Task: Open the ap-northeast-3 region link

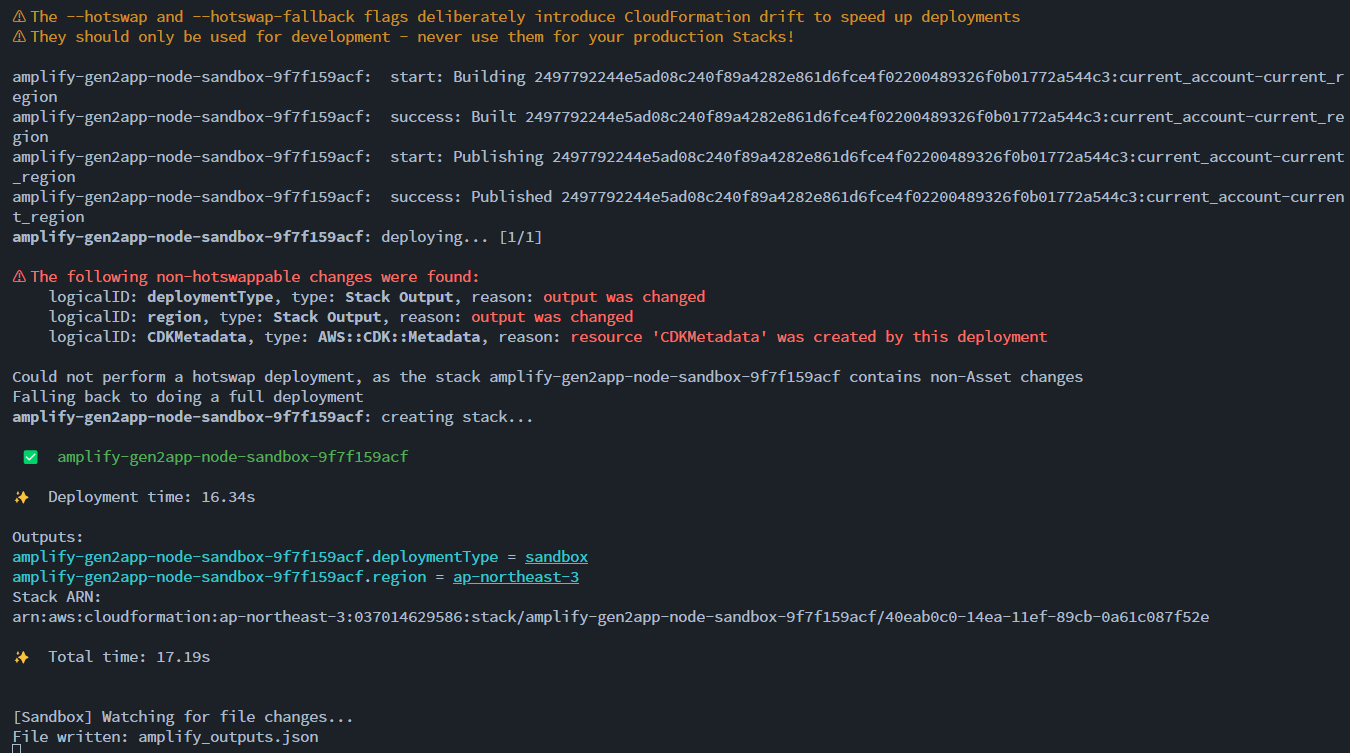Action: [516, 576]
